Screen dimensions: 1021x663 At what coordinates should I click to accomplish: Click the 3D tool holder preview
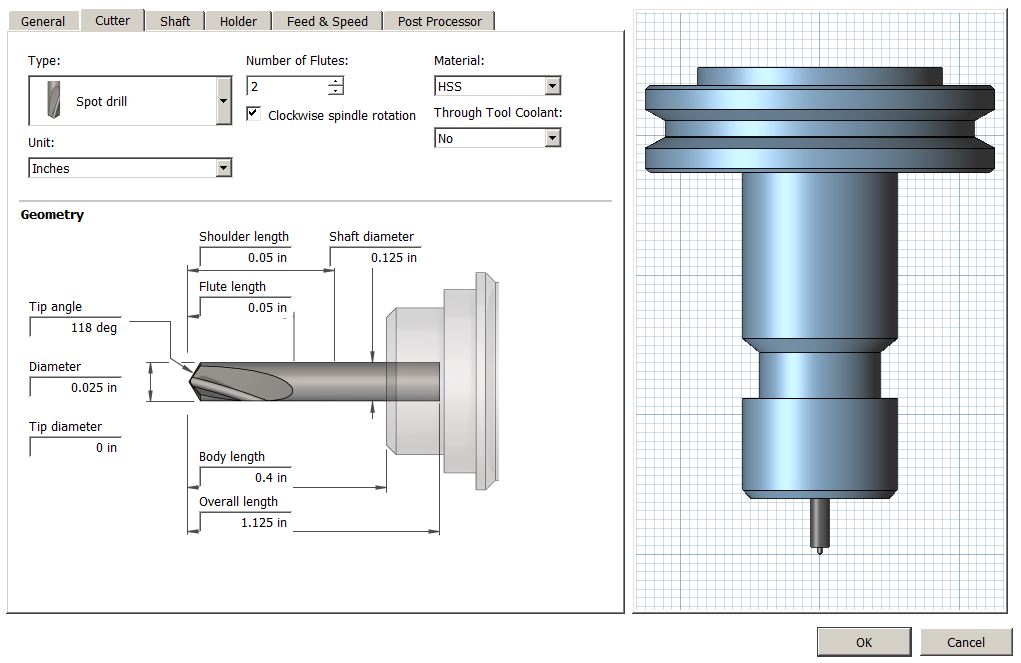(820, 312)
